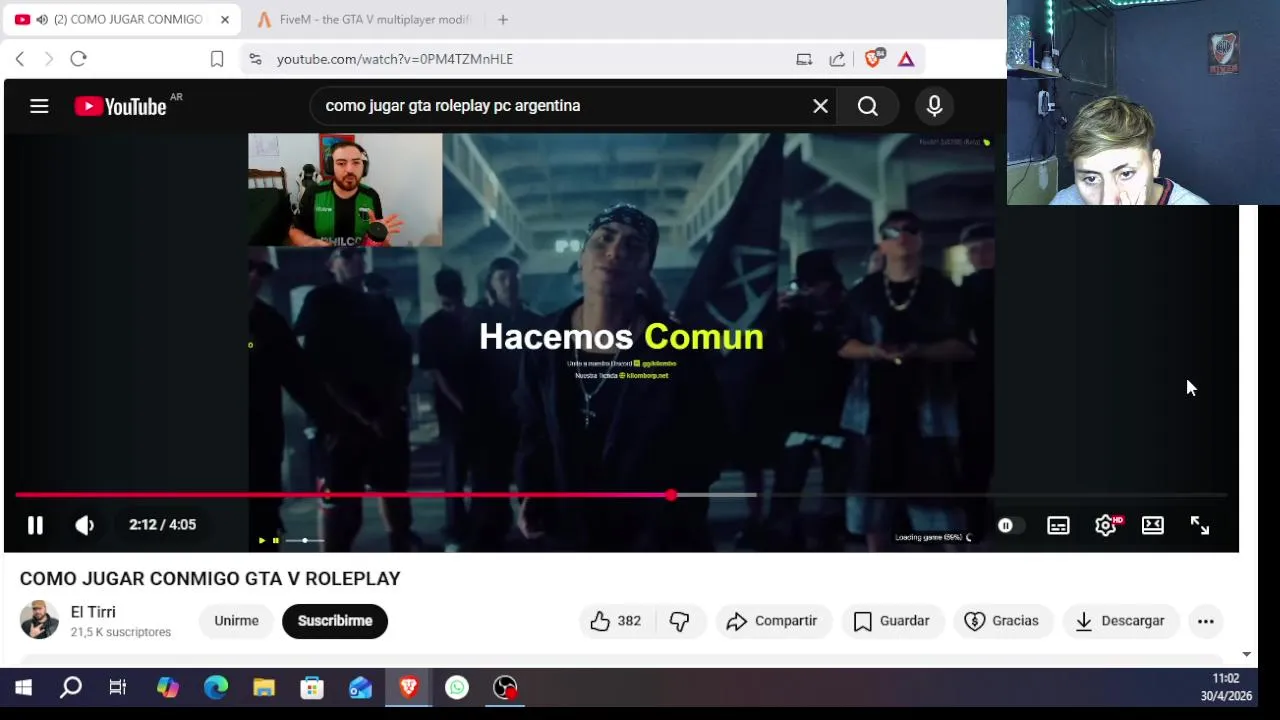Screen dimensions: 1280x720
Task: Open the taskbar clock and date
Action: click(x=1225, y=687)
